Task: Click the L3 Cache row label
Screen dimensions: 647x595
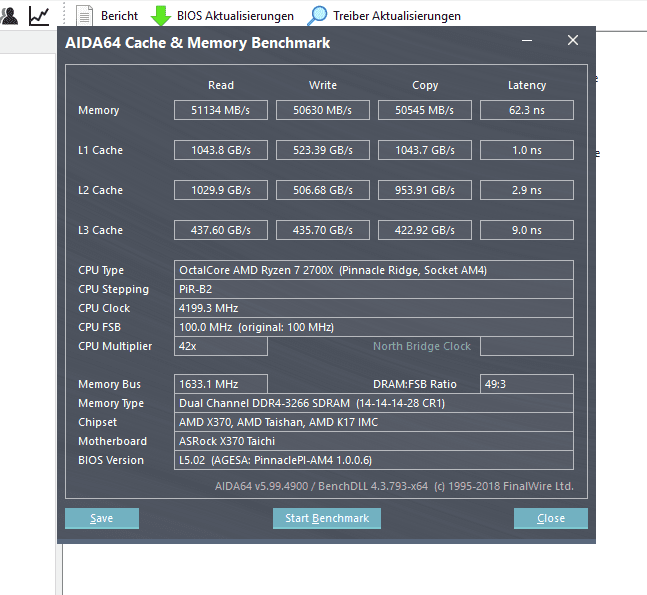Action: 100,230
